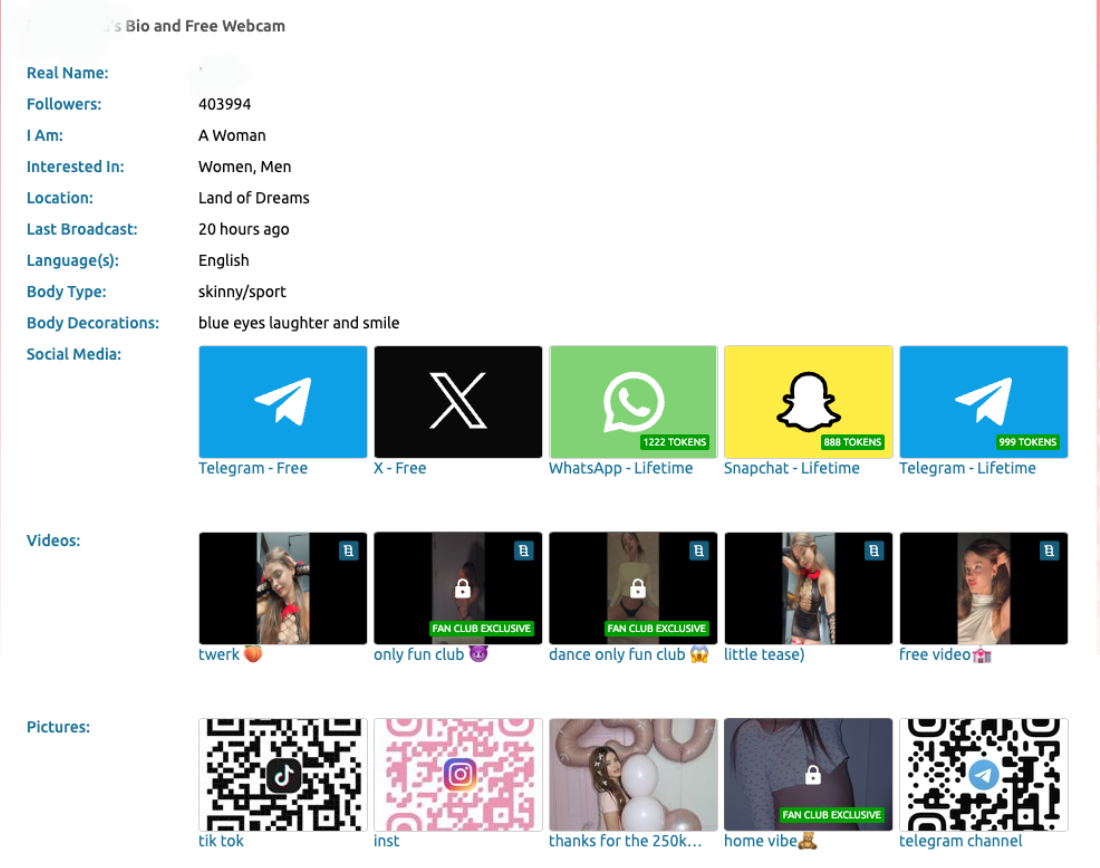Open the Snapchat - Lifetime icon
1100x868 pixels.
click(807, 401)
